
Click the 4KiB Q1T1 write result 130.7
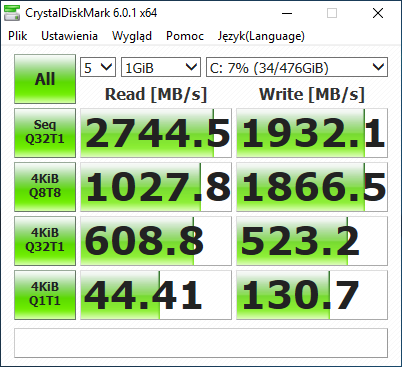pos(312,295)
